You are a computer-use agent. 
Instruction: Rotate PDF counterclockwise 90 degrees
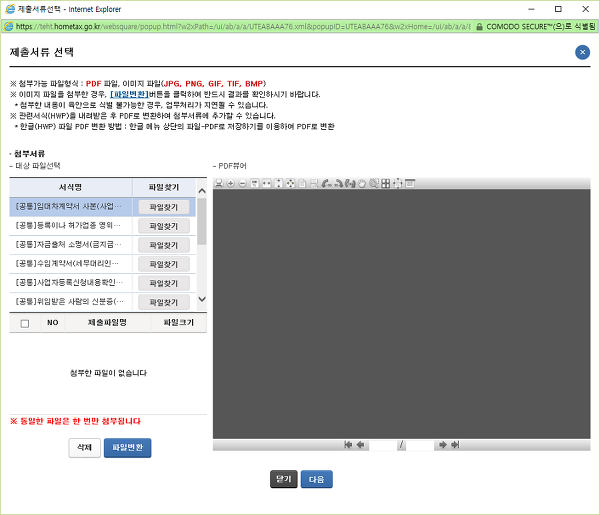click(x=326, y=183)
